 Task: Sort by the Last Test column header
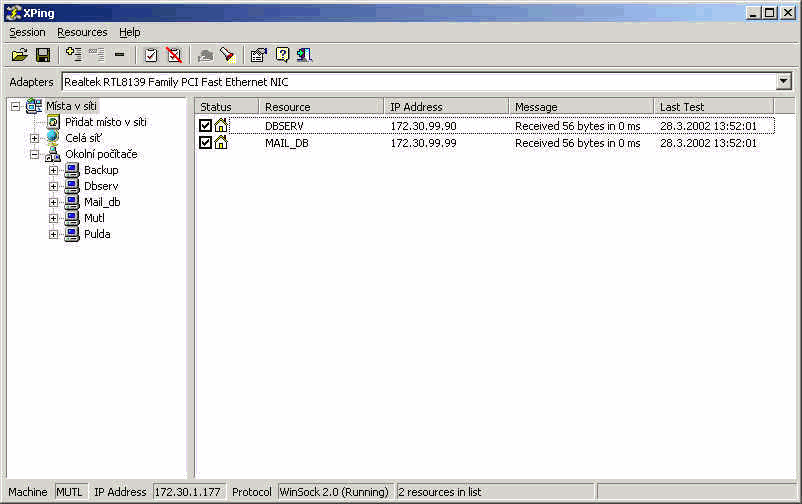point(714,106)
